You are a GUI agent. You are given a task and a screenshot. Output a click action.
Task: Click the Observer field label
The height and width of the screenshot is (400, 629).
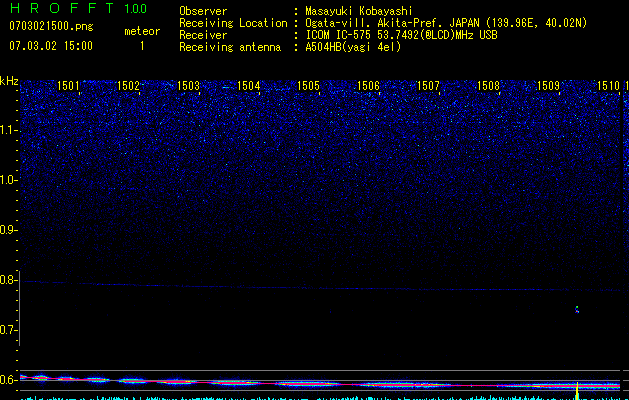click(203, 11)
